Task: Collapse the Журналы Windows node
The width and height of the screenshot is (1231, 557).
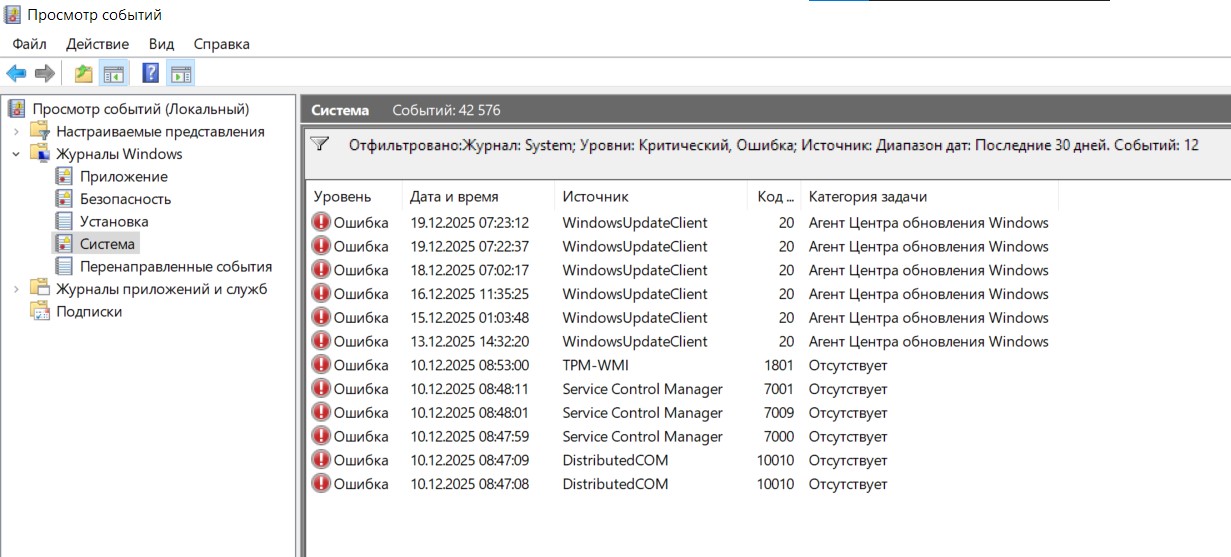Action: coord(16,154)
